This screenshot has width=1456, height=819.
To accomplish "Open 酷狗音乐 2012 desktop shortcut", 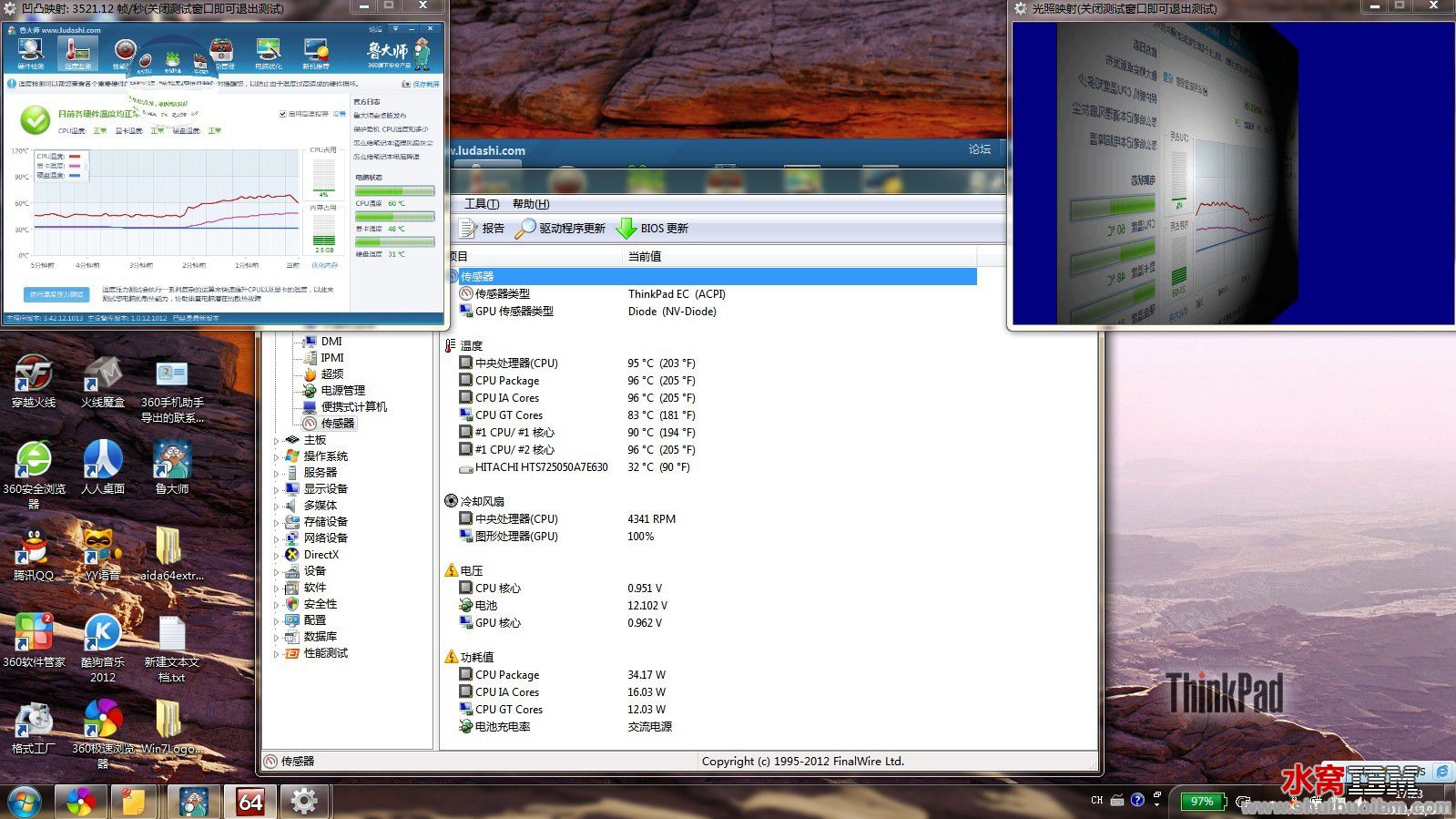I will click(103, 648).
